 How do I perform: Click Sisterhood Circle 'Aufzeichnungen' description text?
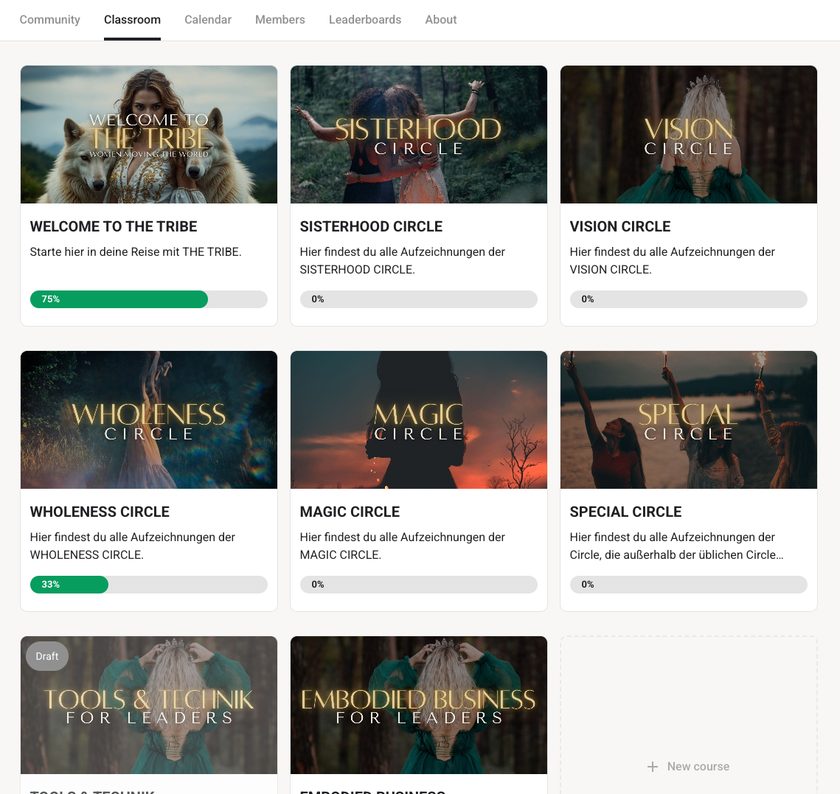point(402,260)
